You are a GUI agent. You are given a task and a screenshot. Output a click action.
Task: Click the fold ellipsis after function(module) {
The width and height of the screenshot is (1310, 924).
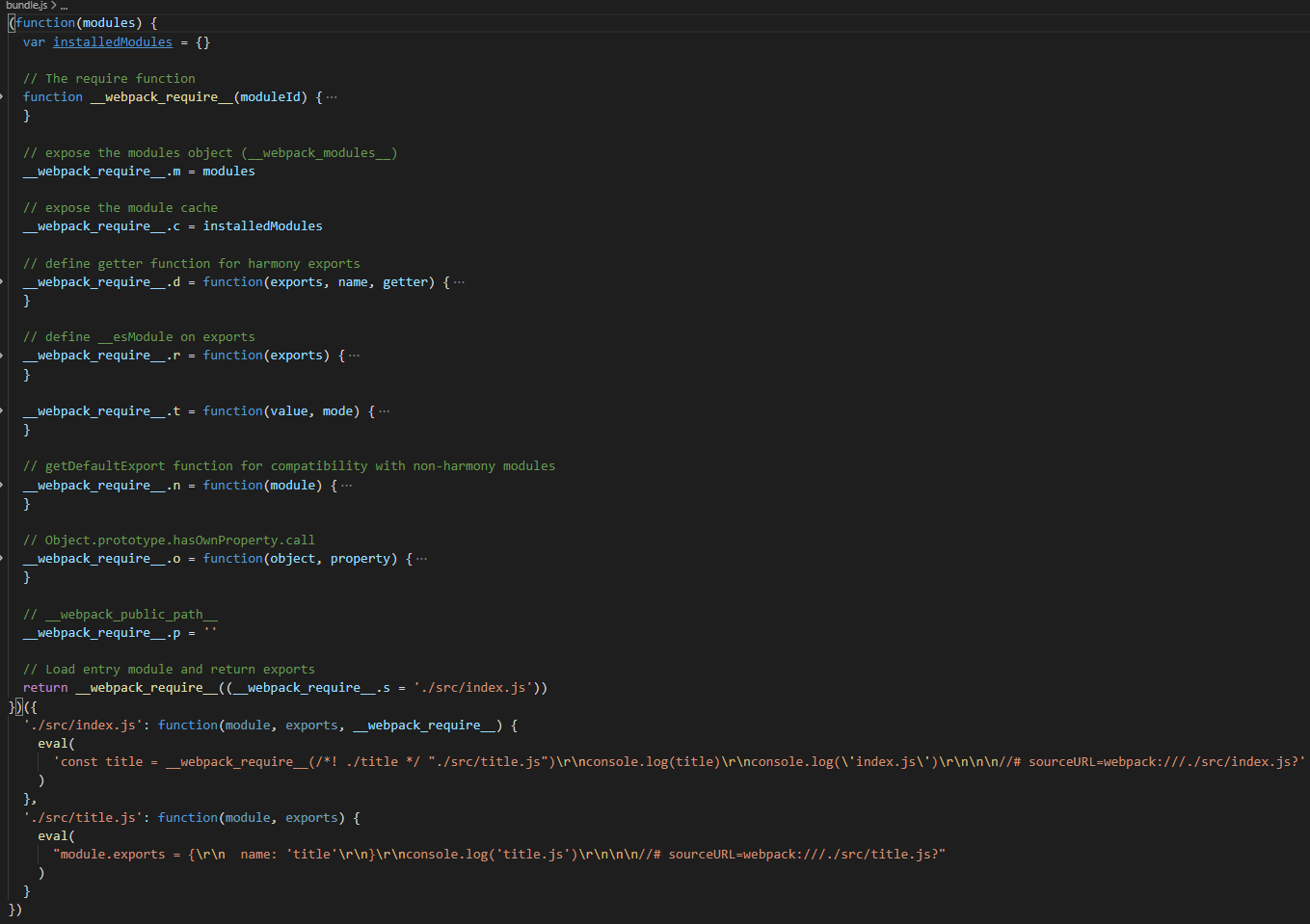(x=347, y=486)
